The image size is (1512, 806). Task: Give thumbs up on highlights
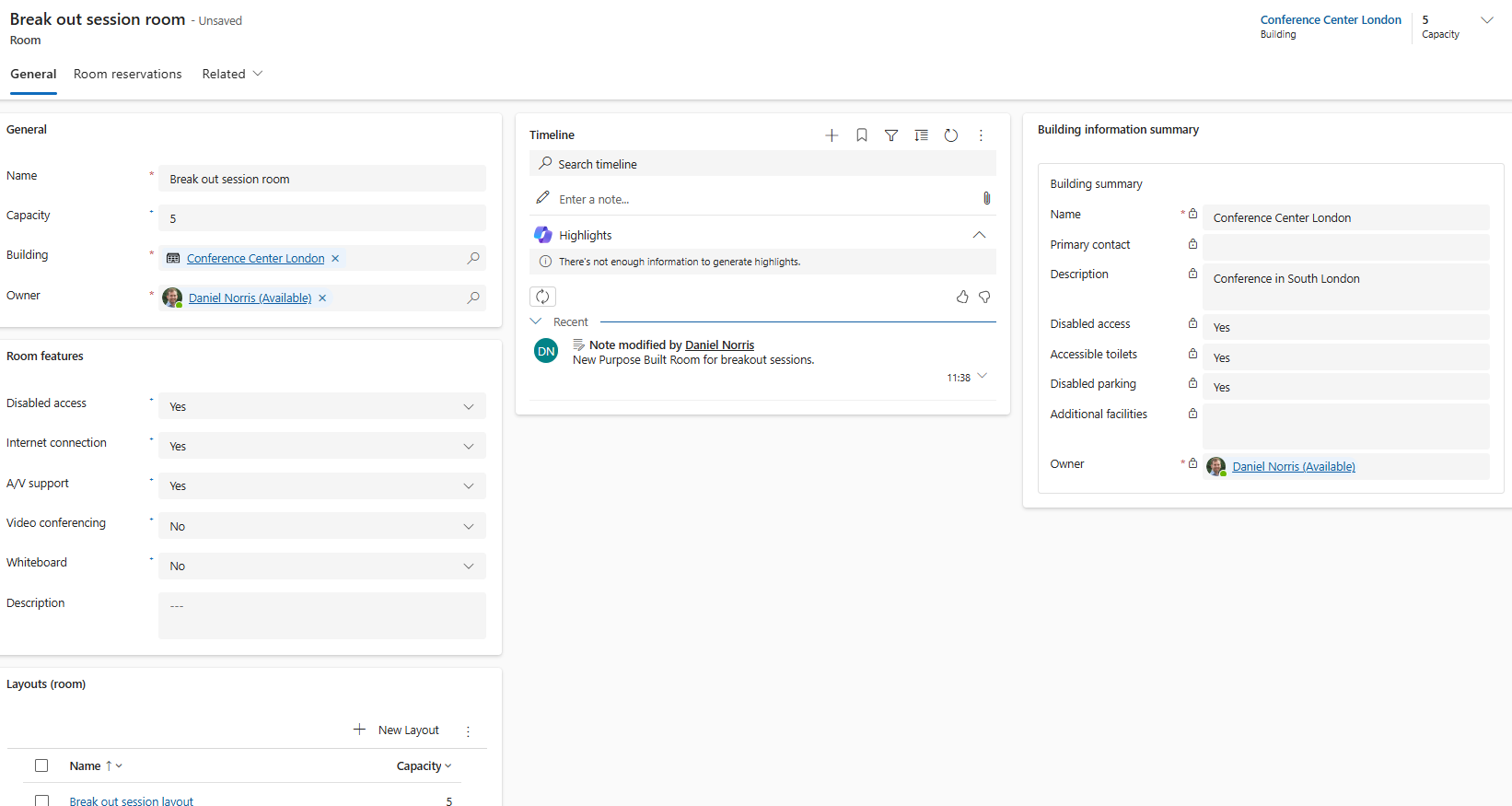coord(962,297)
